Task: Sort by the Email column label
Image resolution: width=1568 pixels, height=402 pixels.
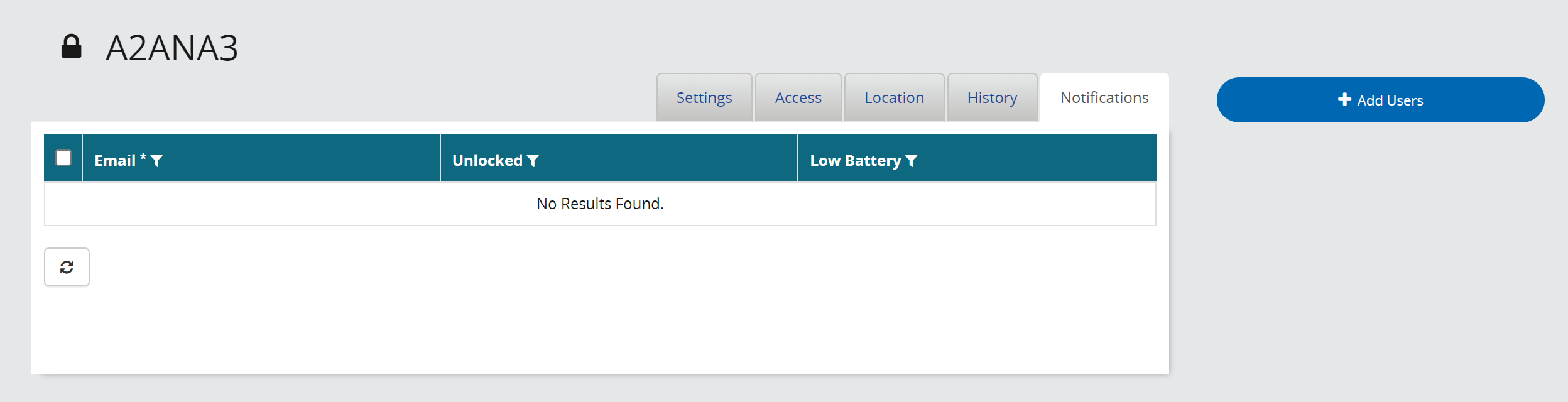Action: pos(115,161)
